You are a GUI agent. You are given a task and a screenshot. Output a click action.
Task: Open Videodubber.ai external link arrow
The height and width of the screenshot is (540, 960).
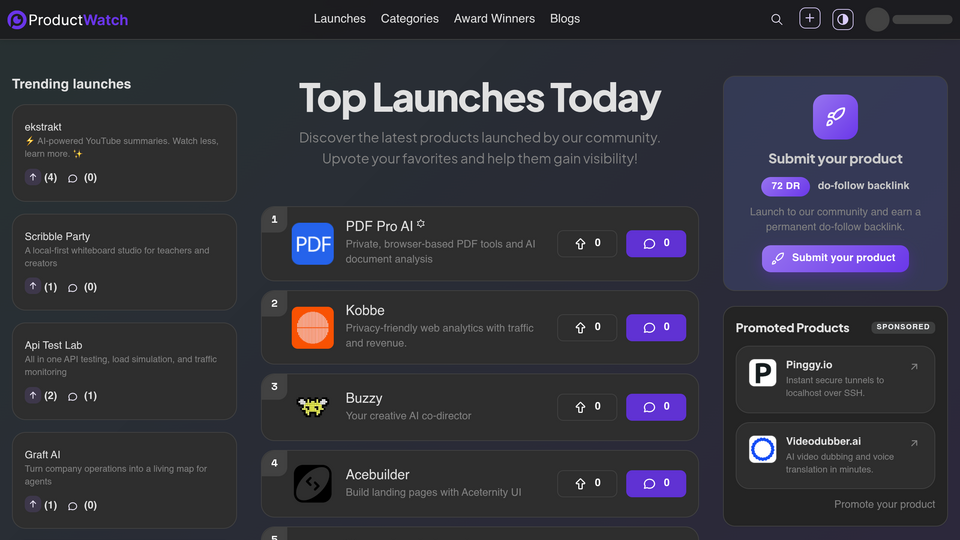(x=914, y=443)
